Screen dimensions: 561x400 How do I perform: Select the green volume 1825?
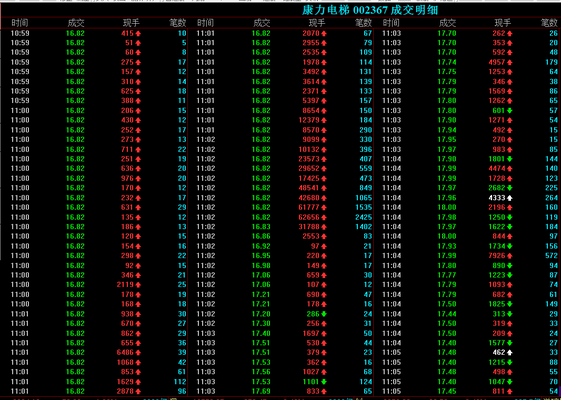tap(497, 304)
